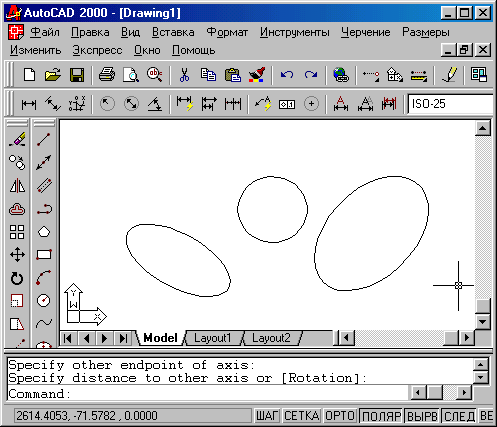Select the Move tool
The width and height of the screenshot is (497, 427).
[x=17, y=255]
